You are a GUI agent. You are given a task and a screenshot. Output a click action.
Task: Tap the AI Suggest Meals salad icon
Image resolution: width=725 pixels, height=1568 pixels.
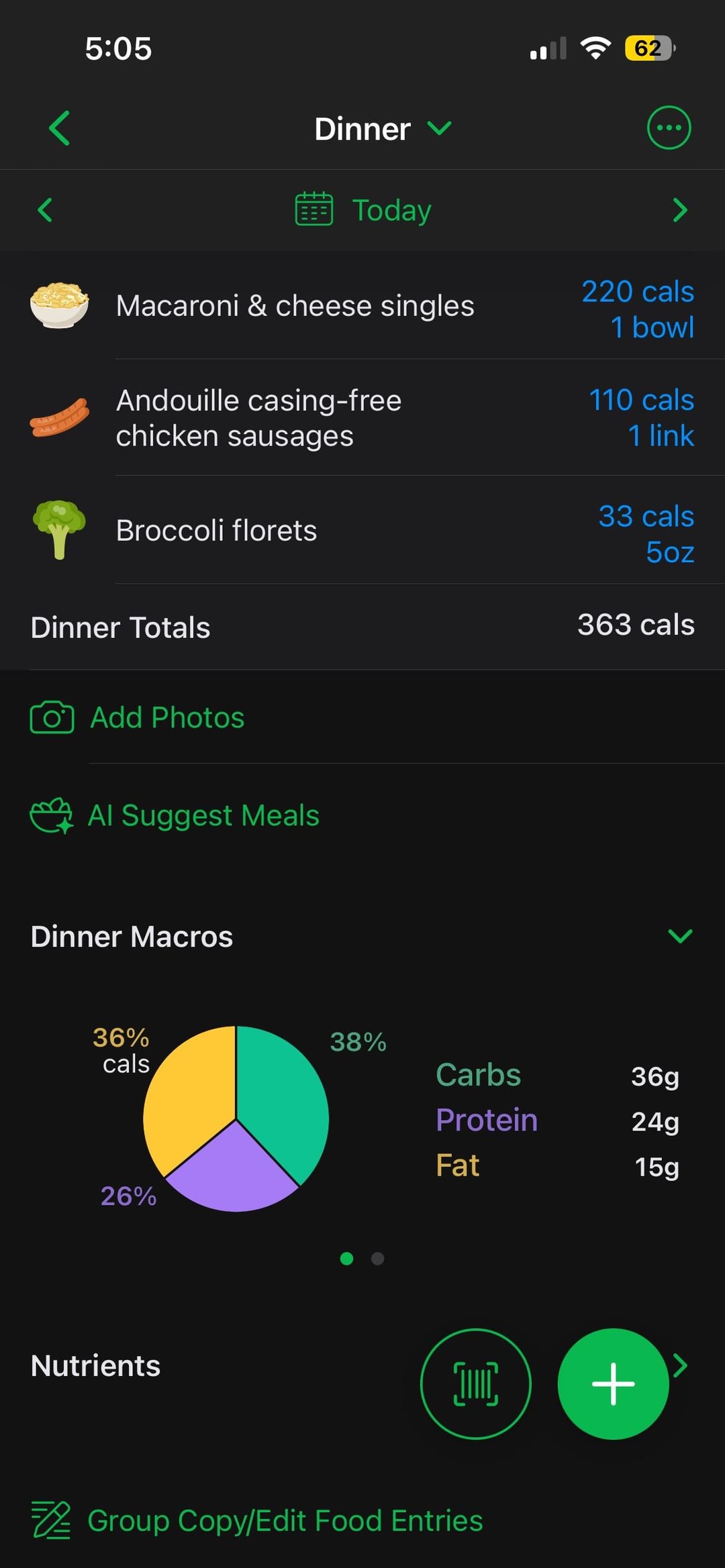[51, 815]
